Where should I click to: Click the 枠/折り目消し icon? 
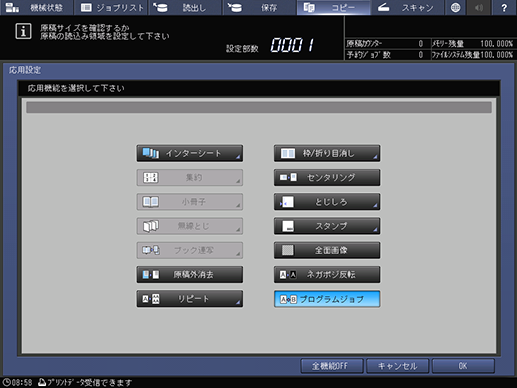click(288, 153)
